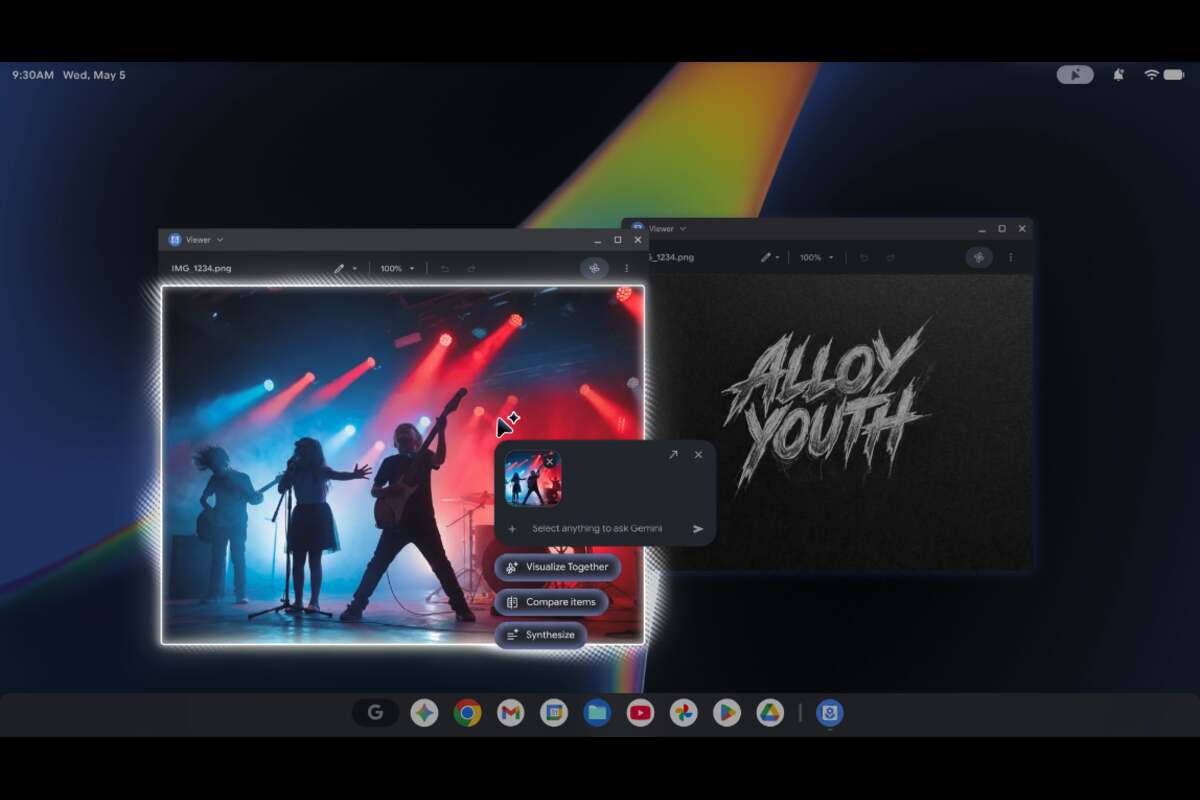1200x800 pixels.
Task: Open the three-dot menu in front Viewer
Action: [x=627, y=269]
